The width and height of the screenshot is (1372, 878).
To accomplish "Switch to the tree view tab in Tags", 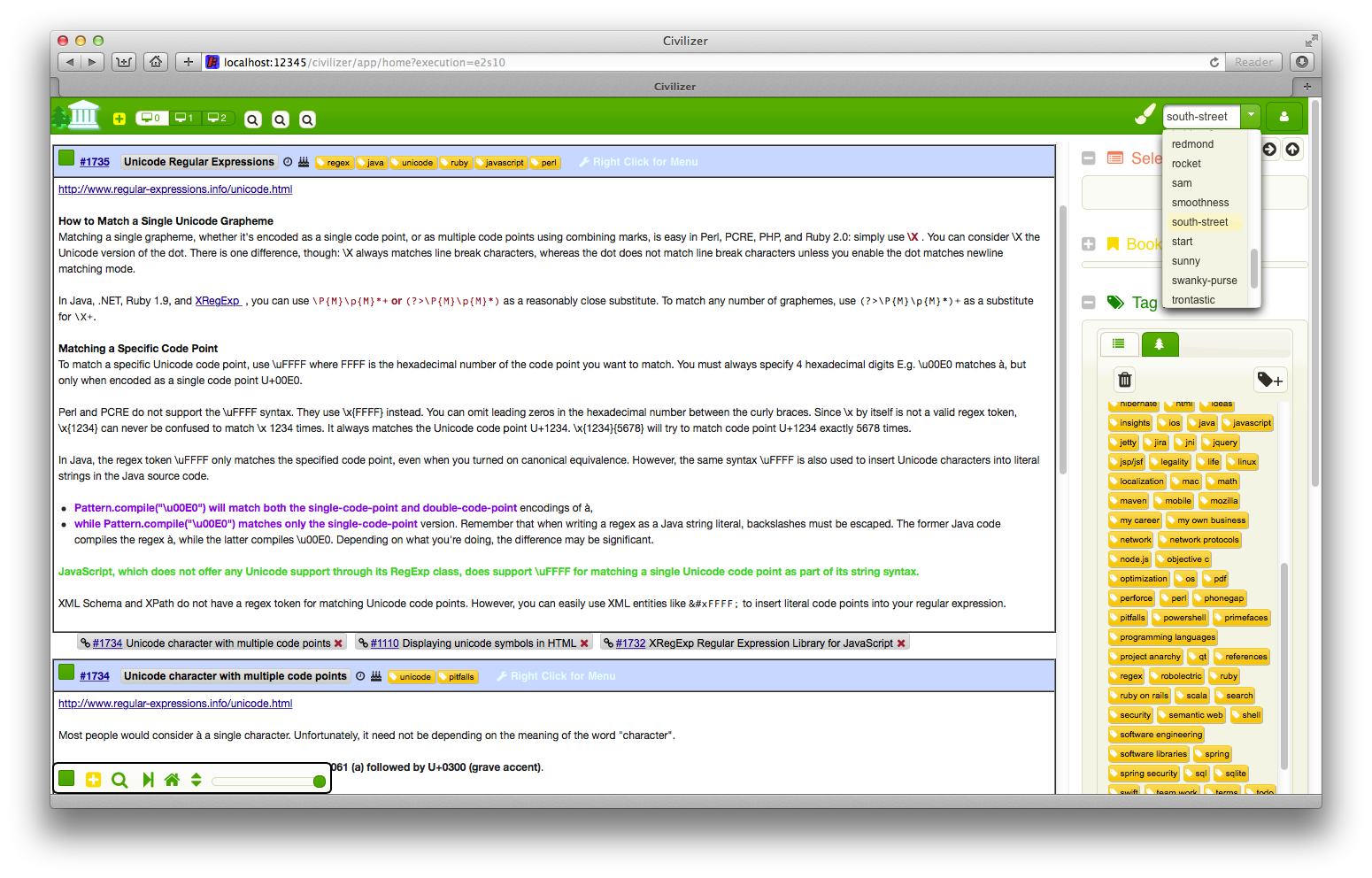I will click(x=1160, y=343).
